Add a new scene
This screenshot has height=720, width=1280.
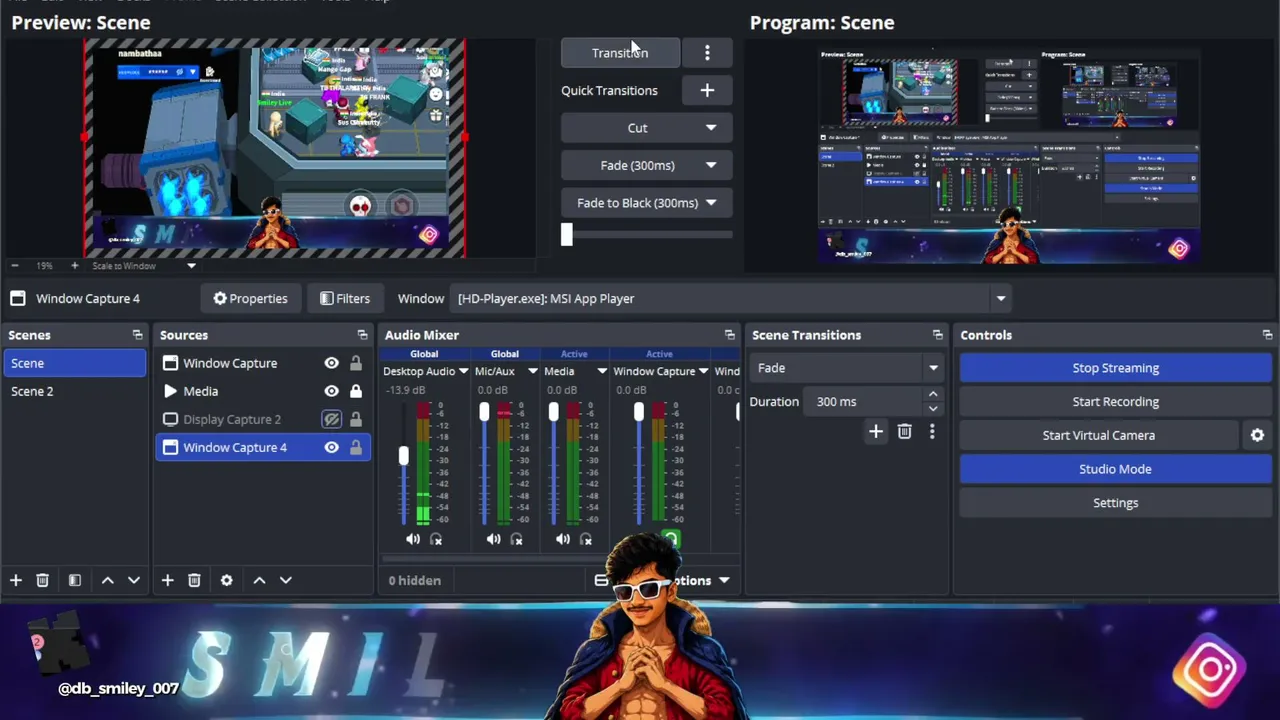[x=16, y=580]
